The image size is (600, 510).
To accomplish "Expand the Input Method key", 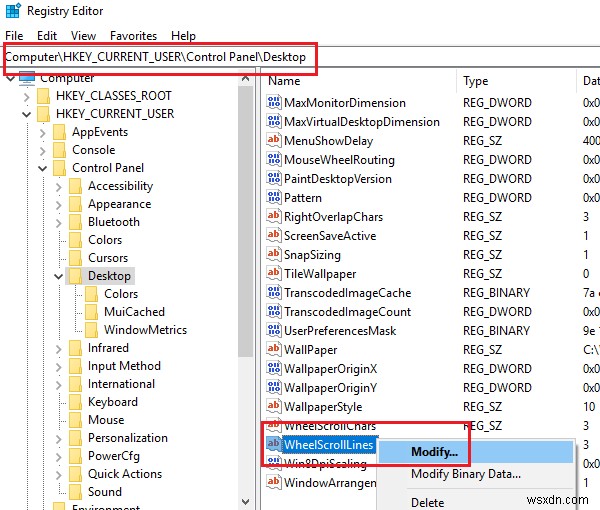I will [x=59, y=367].
